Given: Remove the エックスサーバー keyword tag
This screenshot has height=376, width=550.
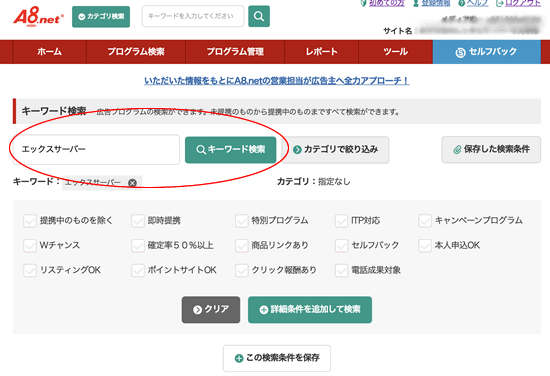Looking at the screenshot, I should 132,183.
